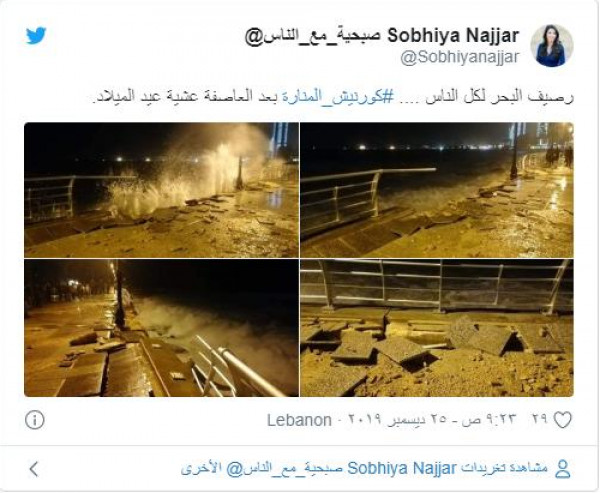Click the person icon in footer

pos(562,469)
